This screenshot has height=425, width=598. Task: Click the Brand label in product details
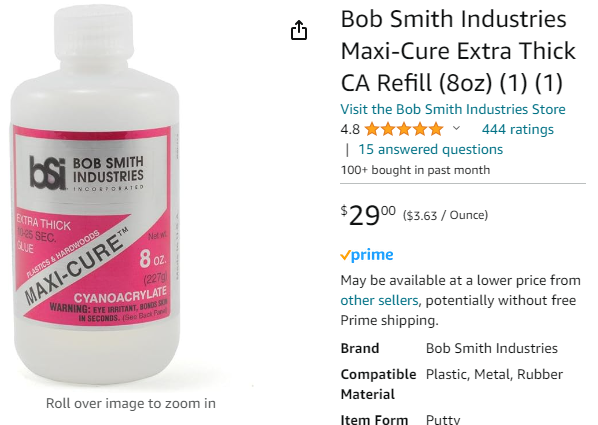pyautogui.click(x=360, y=349)
